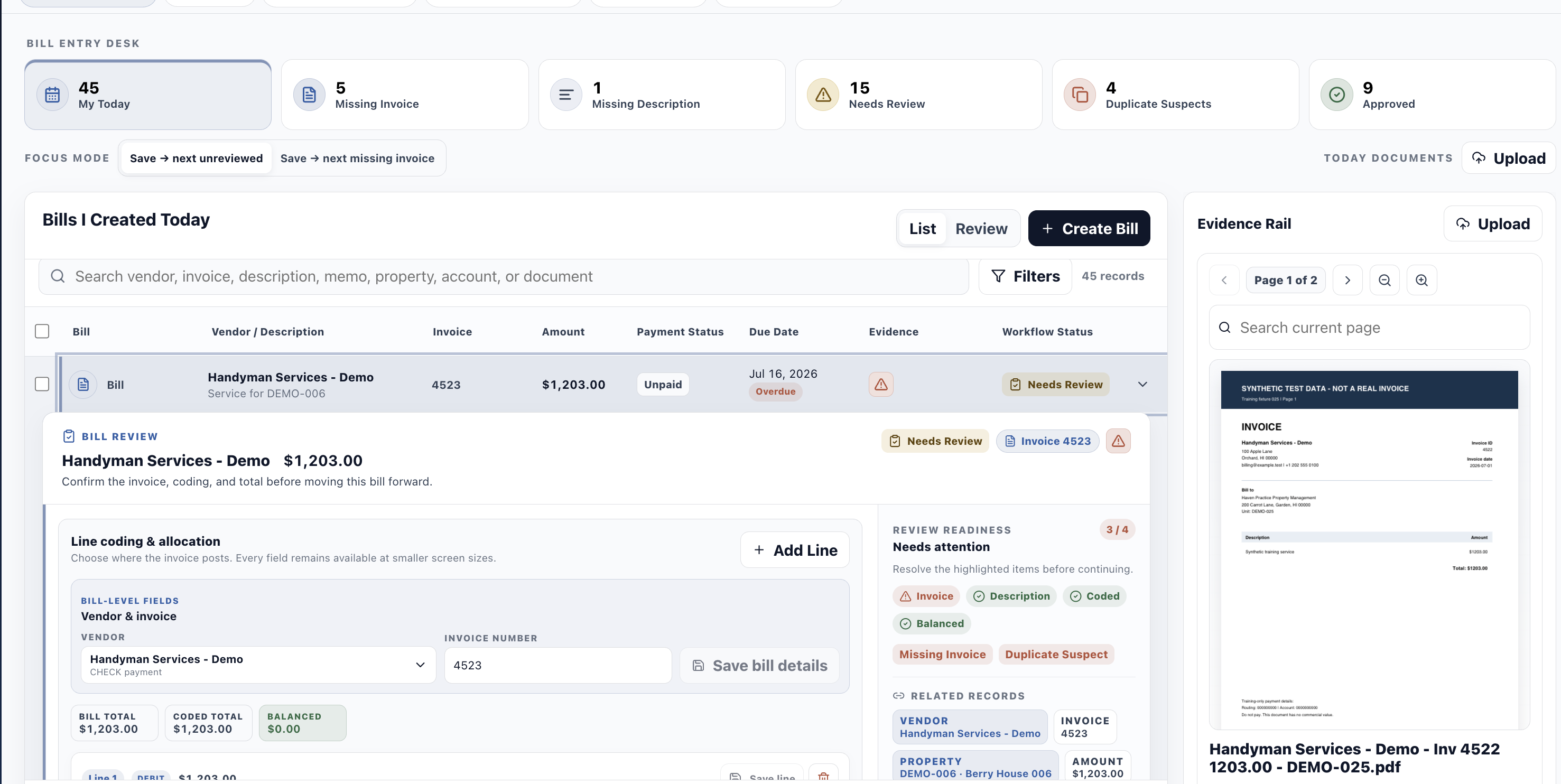This screenshot has height=784, width=1561.
Task: Go to previous page in Evidence Rail
Action: coord(1224,280)
